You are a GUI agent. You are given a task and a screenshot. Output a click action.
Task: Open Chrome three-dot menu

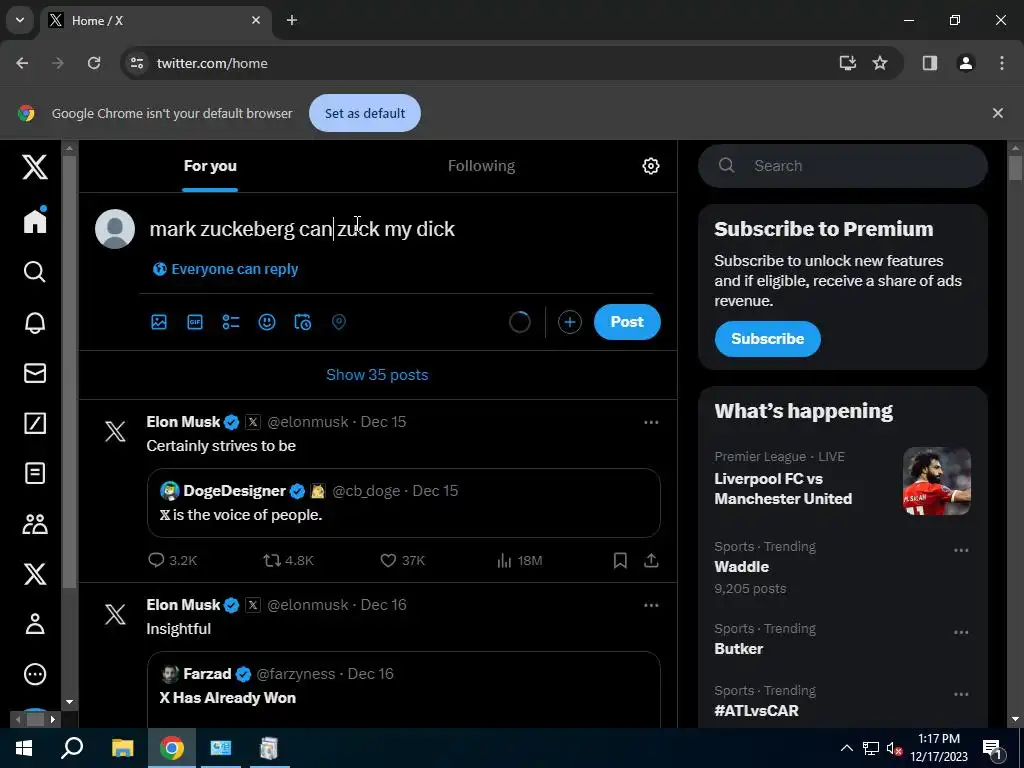pyautogui.click(x=1001, y=63)
